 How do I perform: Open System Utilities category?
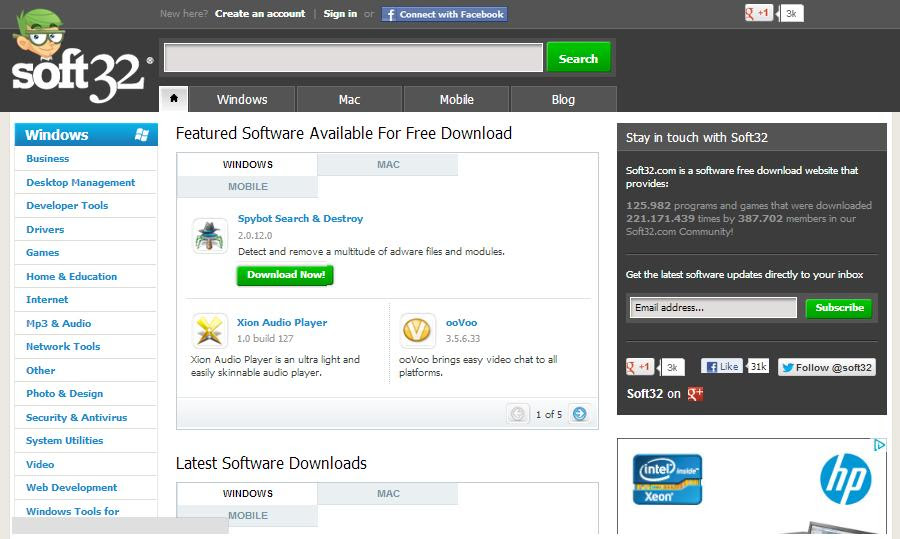[64, 441]
